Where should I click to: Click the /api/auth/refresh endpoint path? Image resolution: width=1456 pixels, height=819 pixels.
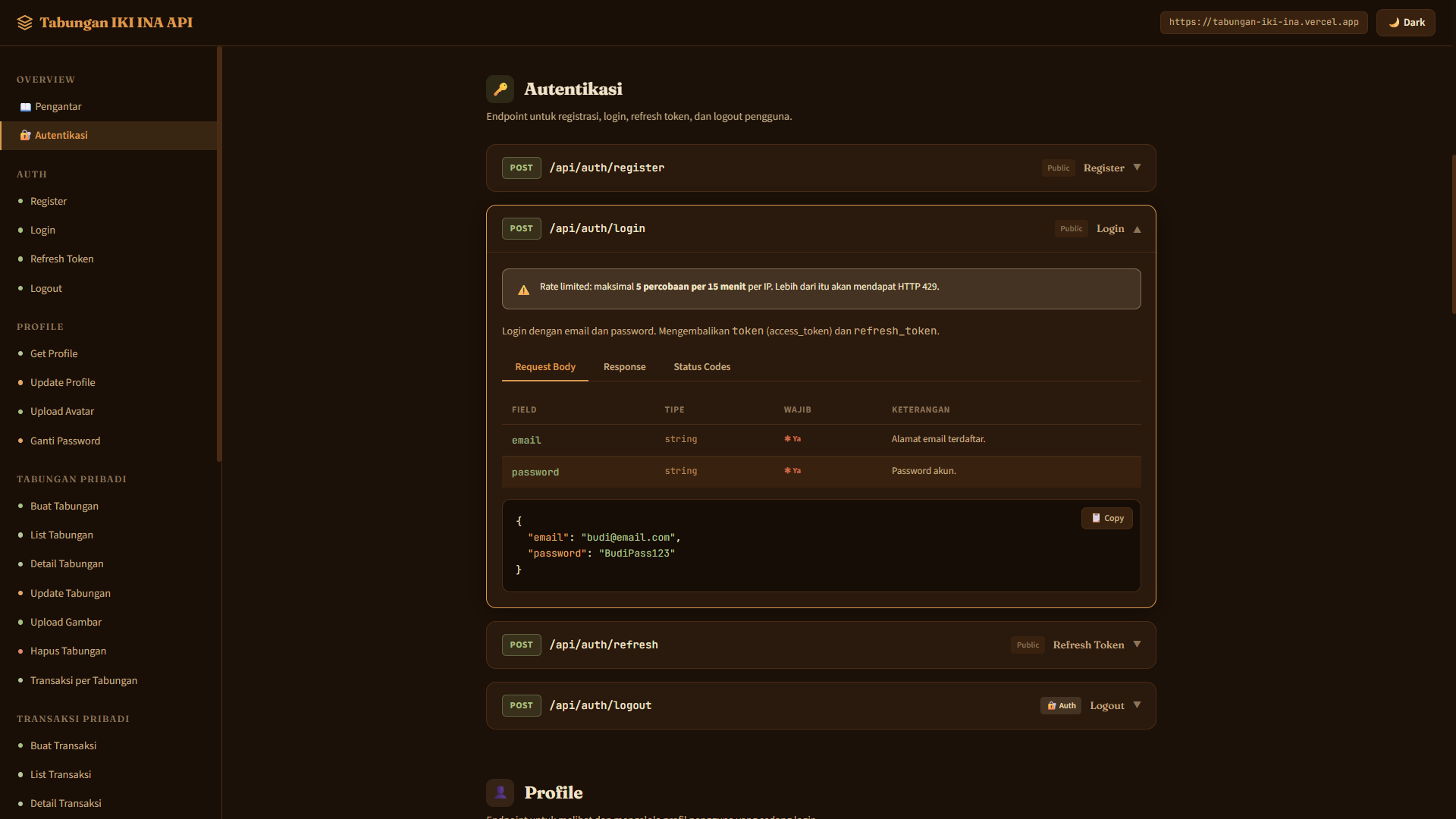coord(604,645)
